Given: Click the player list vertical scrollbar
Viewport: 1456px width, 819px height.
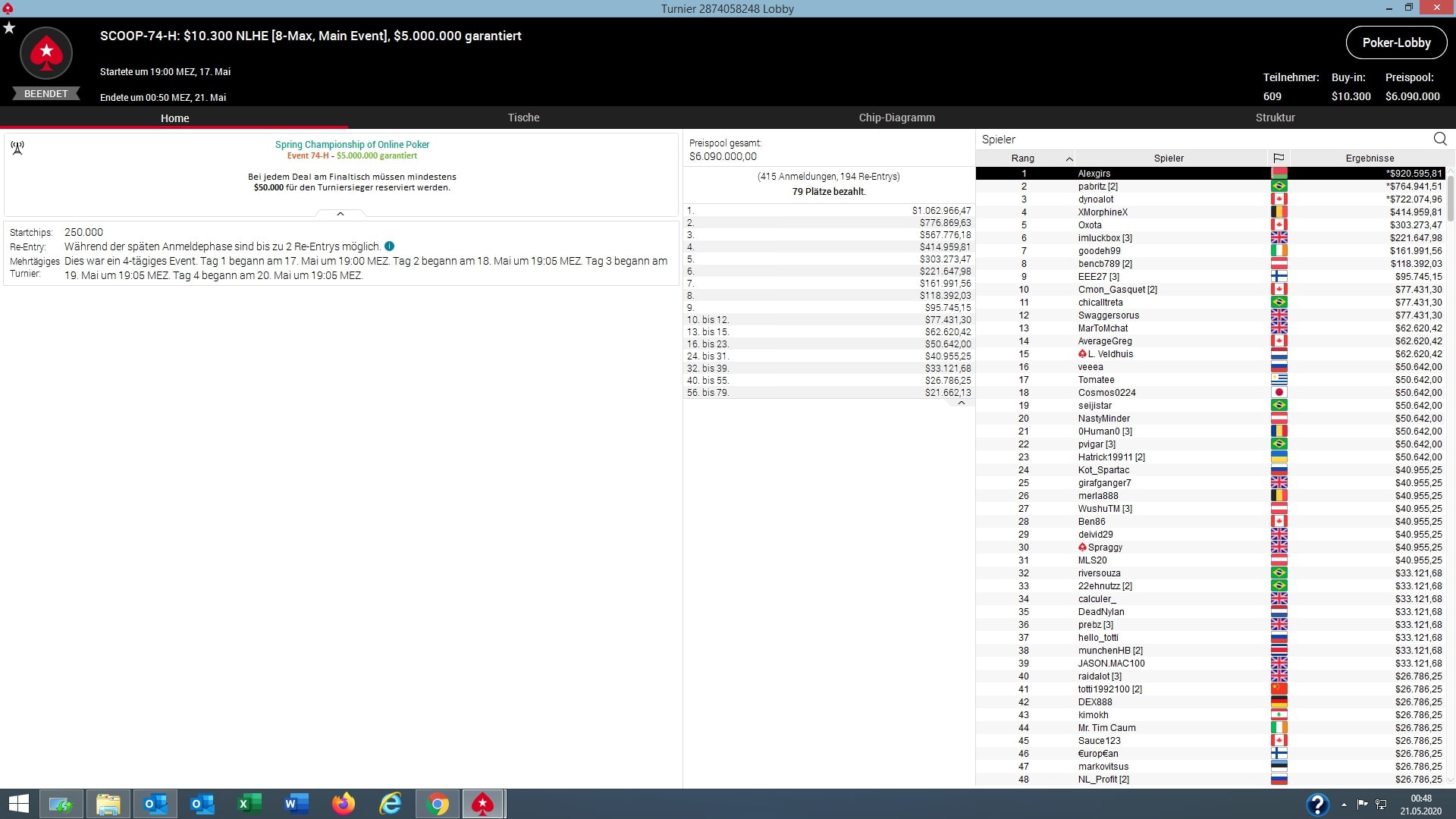Looking at the screenshot, I should pos(1450,197).
